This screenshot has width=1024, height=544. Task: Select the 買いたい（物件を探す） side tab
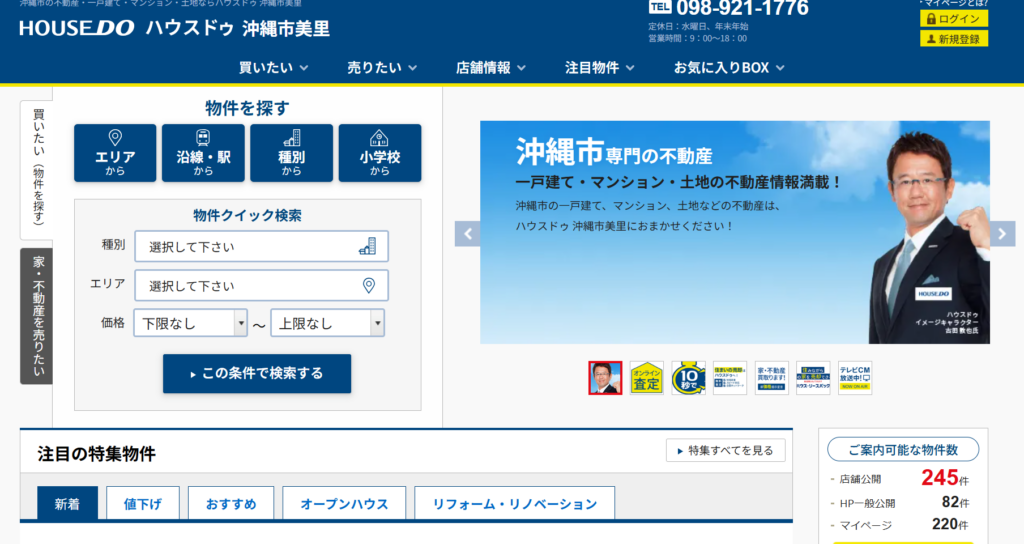pyautogui.click(x=37, y=170)
